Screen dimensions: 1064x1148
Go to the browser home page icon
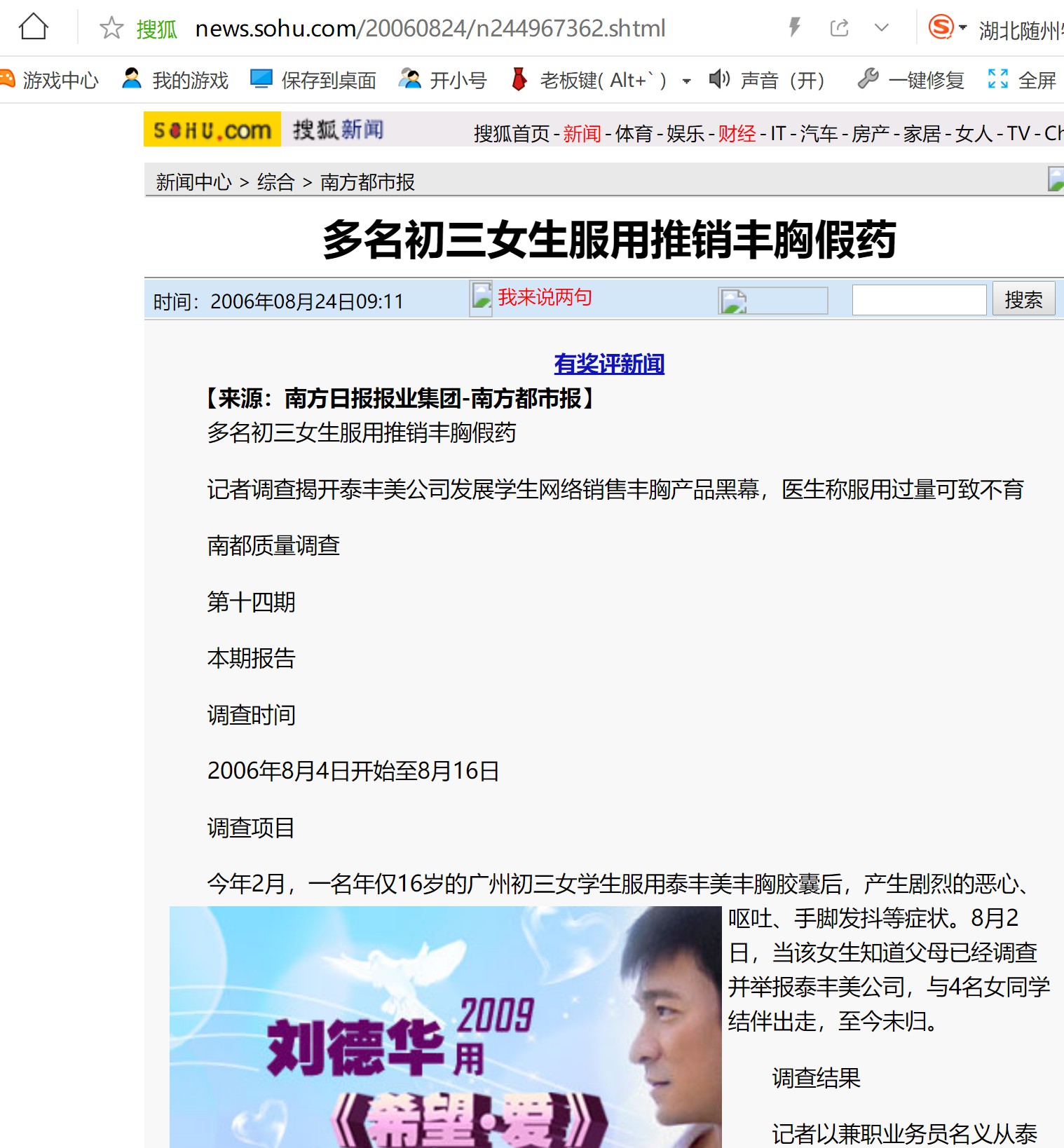pyautogui.click(x=33, y=27)
